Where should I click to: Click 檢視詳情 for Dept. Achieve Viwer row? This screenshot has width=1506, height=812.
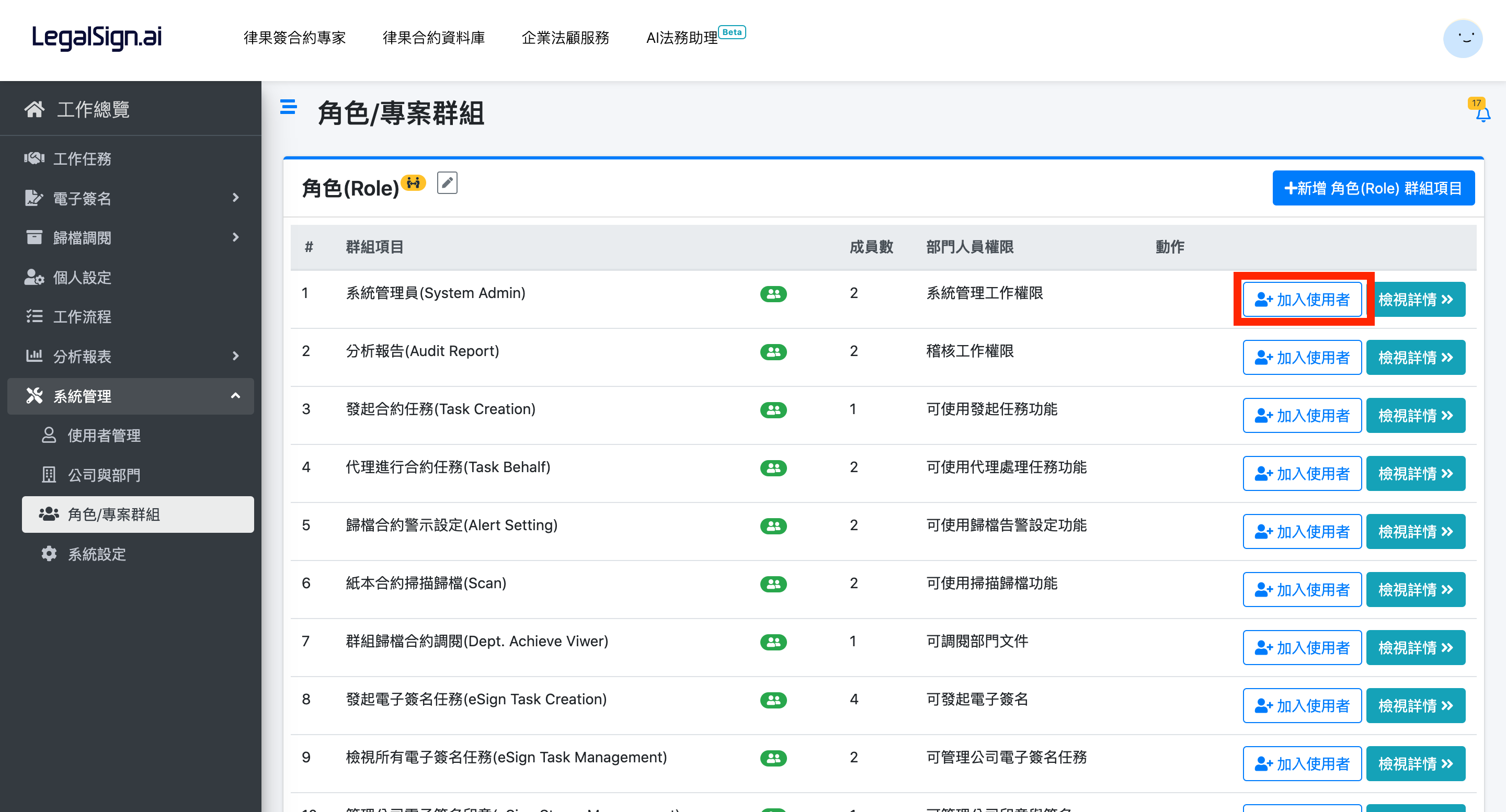click(x=1416, y=648)
